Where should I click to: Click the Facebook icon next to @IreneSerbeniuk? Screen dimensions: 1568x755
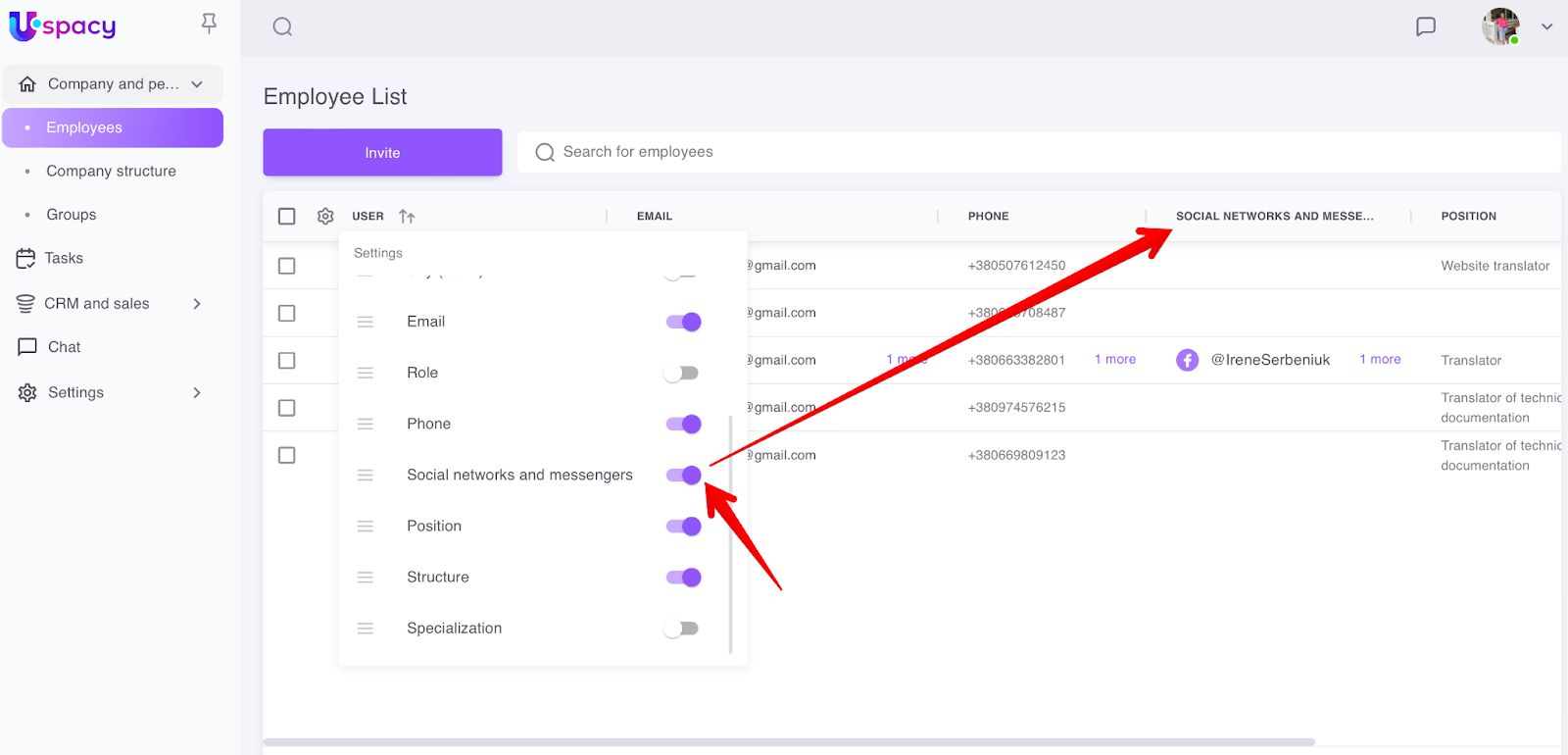coord(1187,360)
